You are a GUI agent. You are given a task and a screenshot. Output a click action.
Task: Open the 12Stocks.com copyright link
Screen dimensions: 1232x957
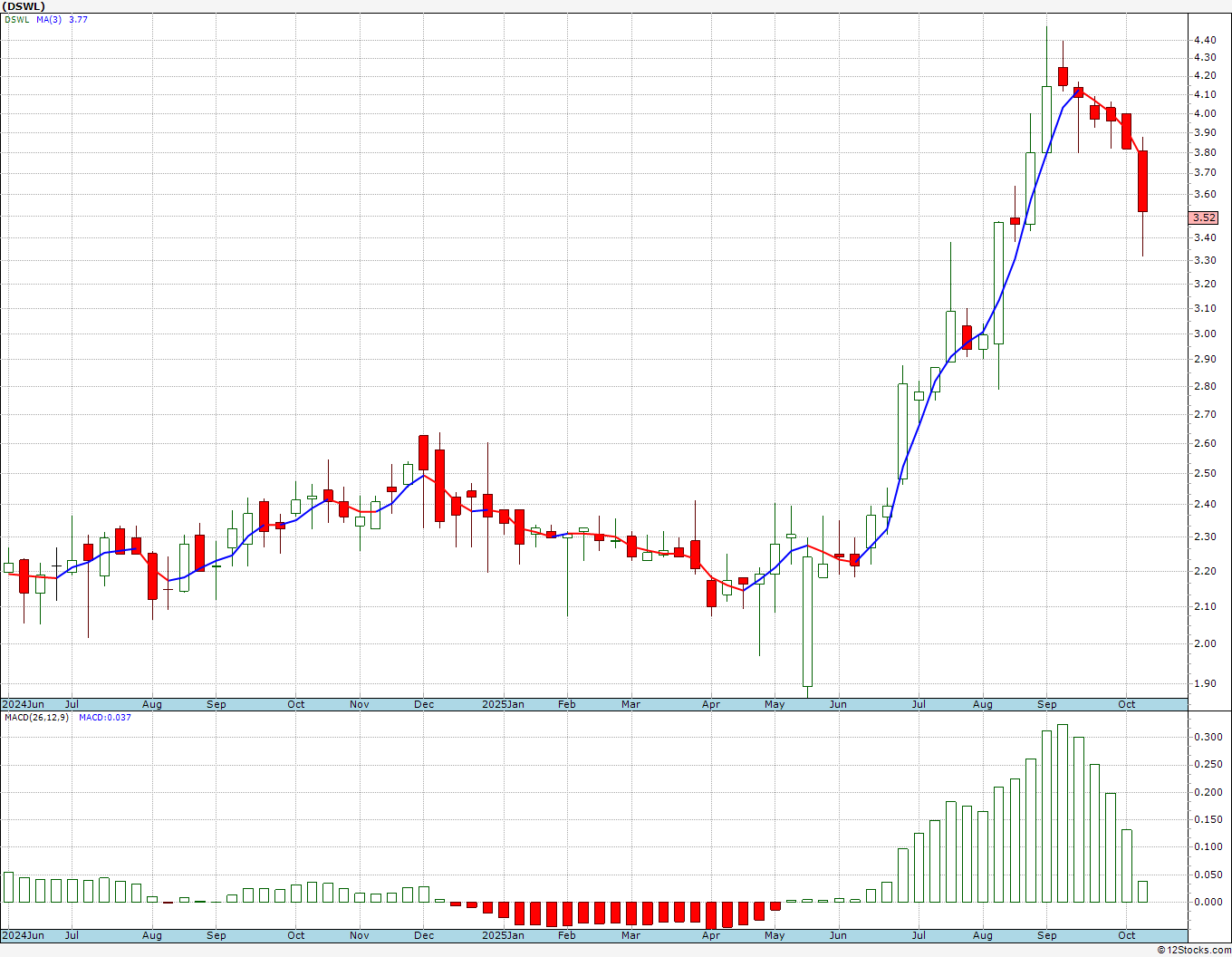pos(1194,950)
